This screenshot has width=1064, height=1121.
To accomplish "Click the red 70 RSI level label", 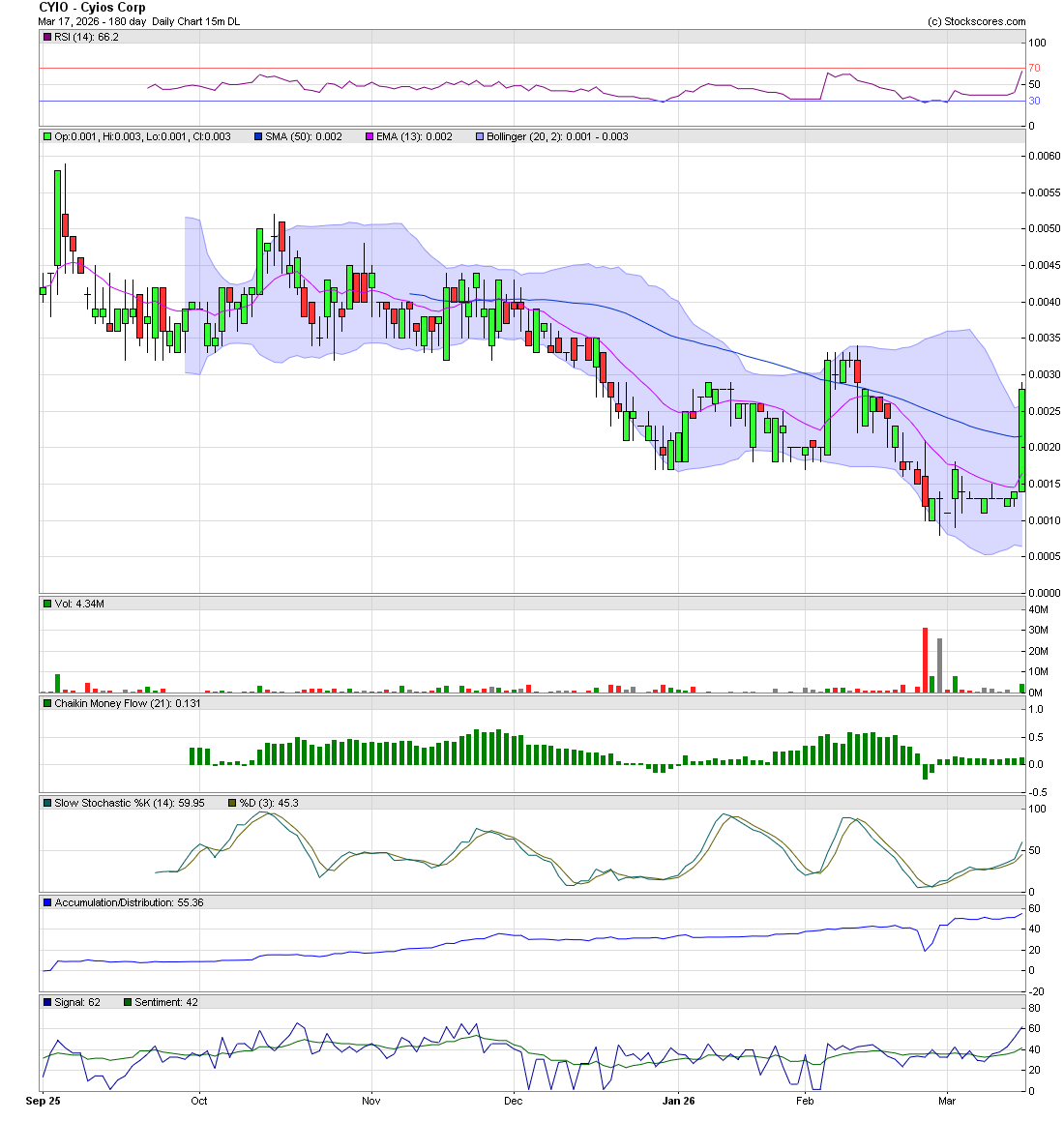I will [1035, 68].
